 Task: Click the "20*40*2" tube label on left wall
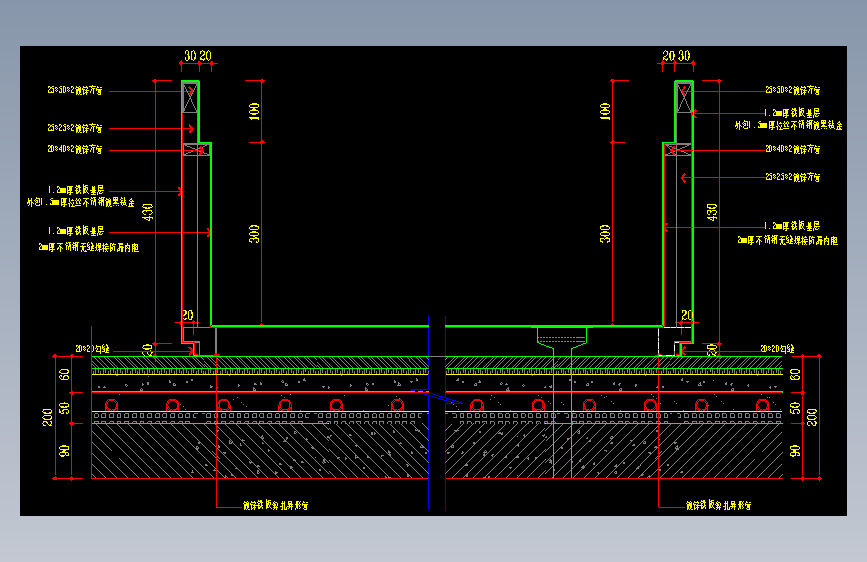pos(75,149)
